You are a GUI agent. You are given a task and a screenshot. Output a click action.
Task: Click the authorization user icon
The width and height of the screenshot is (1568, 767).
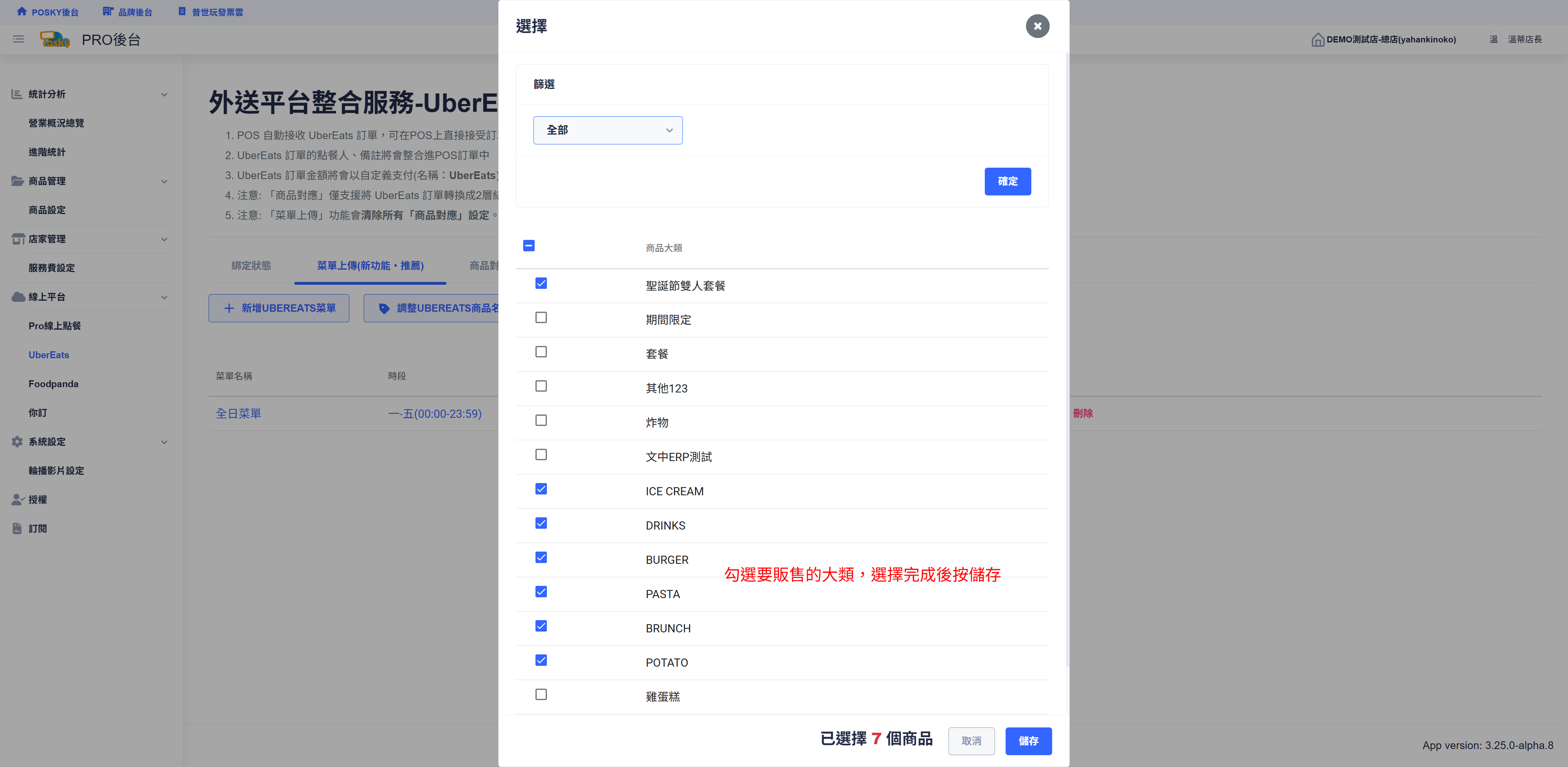[x=18, y=499]
